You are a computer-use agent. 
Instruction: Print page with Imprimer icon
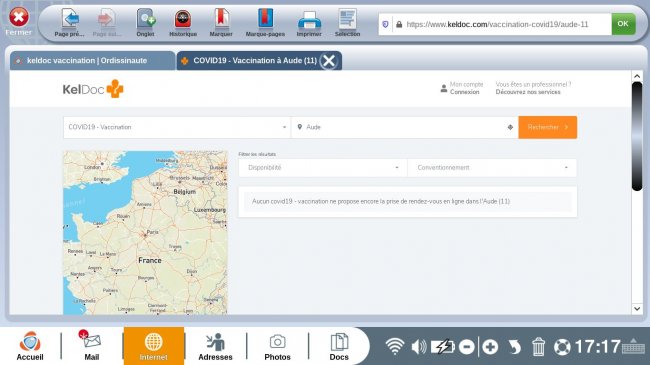309,23
